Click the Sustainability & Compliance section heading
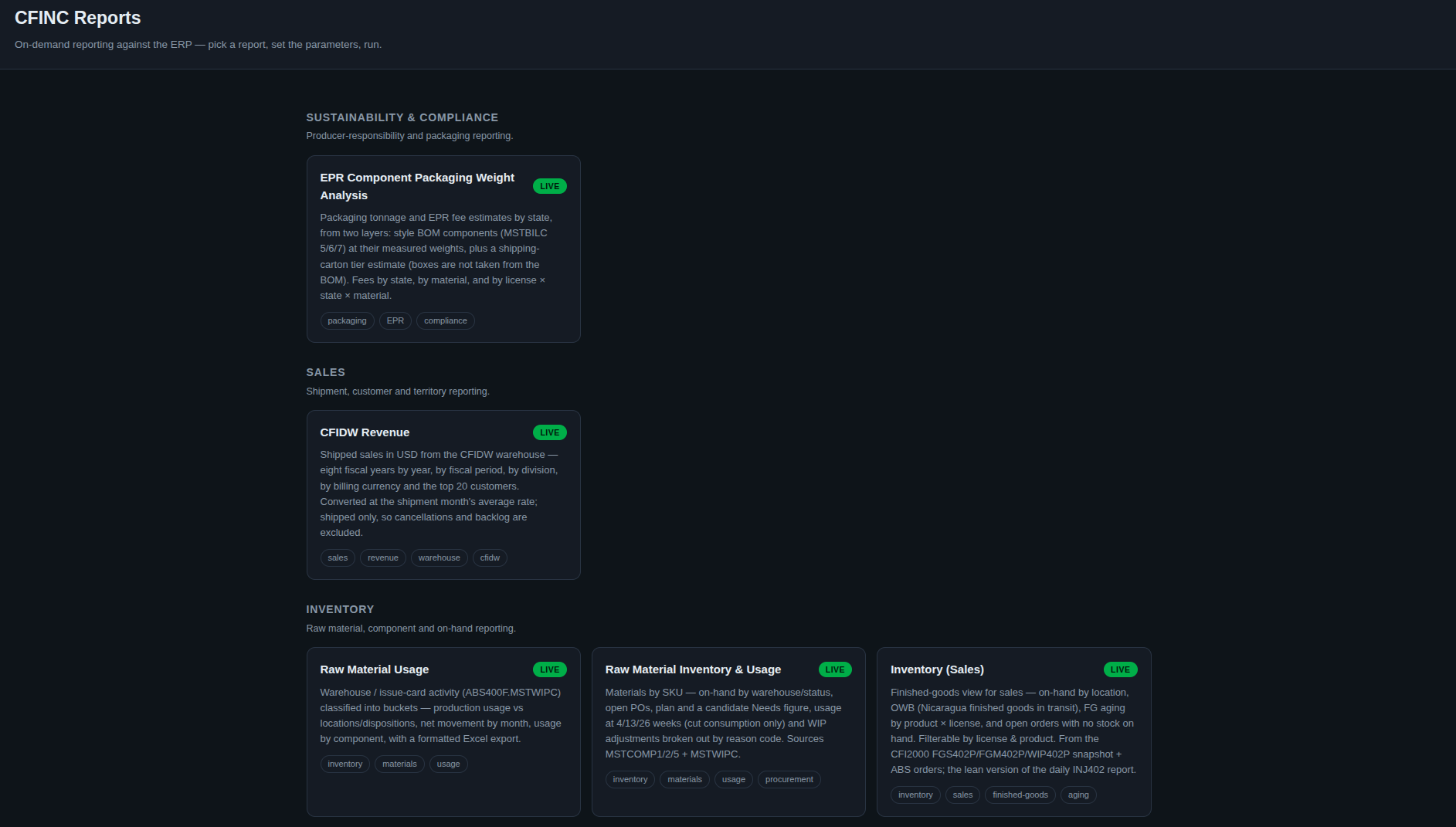This screenshot has width=1456, height=827. (402, 117)
